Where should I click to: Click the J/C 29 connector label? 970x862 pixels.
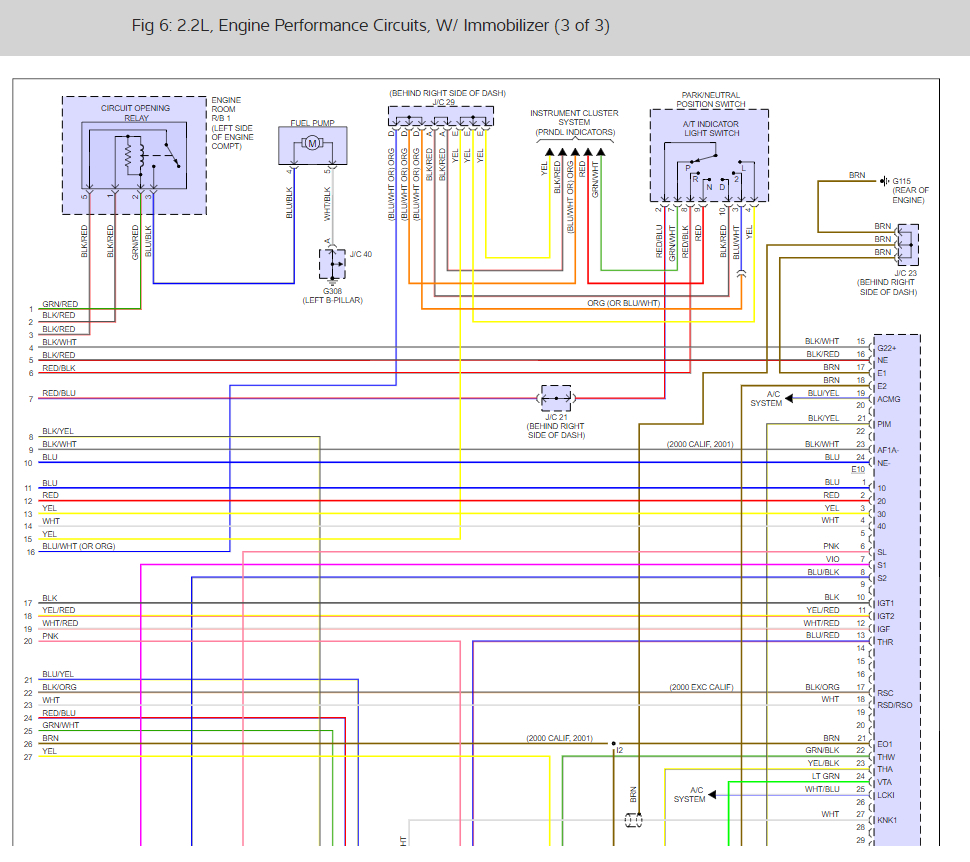click(x=444, y=102)
